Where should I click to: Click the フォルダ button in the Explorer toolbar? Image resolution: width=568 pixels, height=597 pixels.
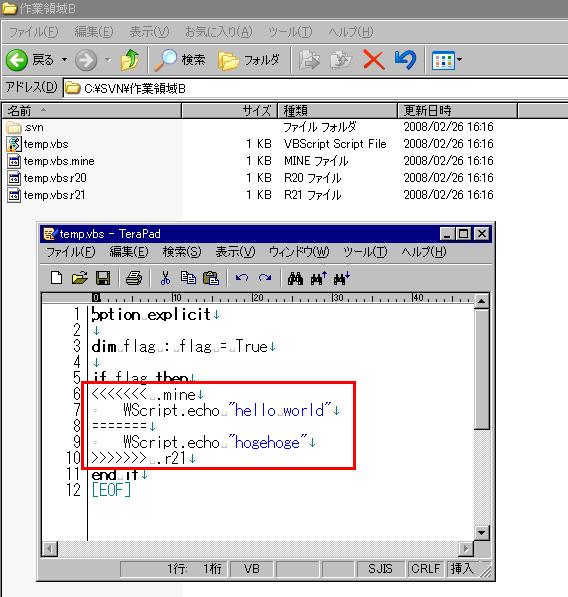249,60
